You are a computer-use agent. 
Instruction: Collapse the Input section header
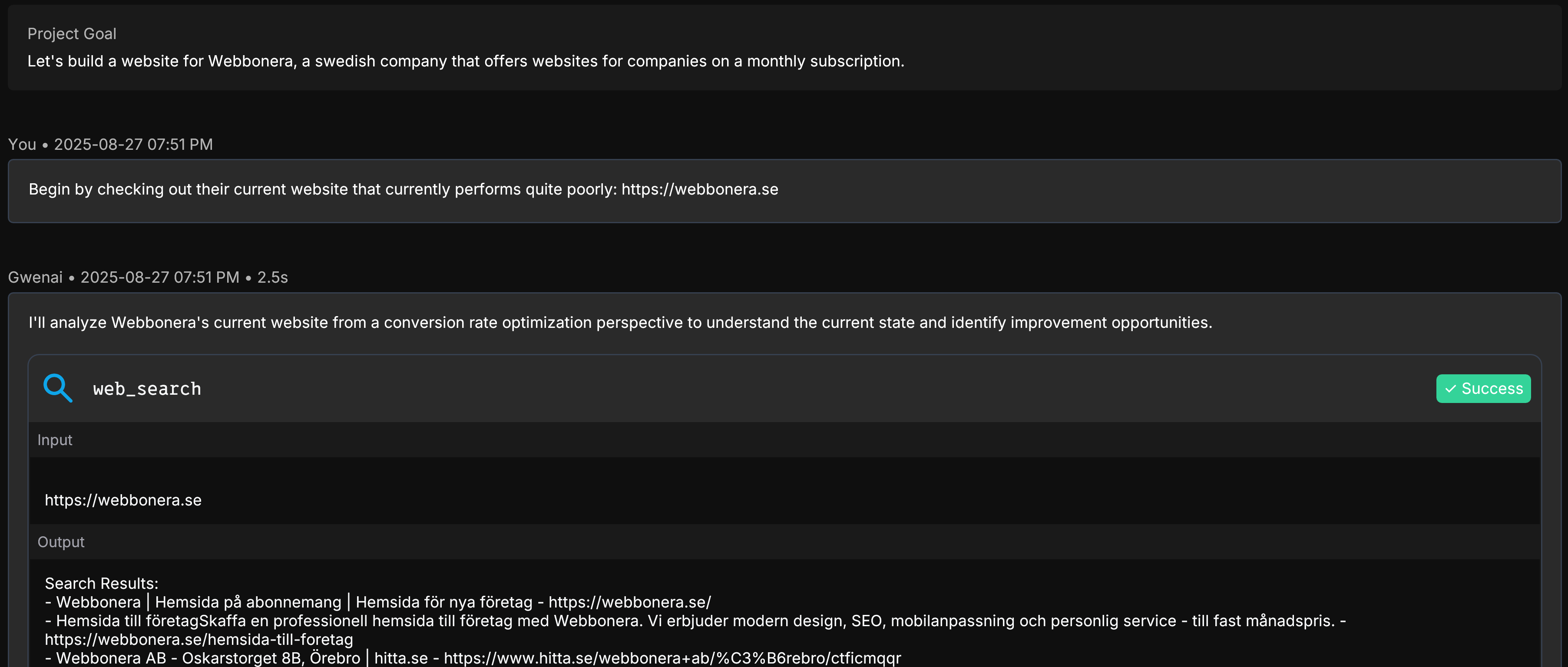[x=55, y=440]
